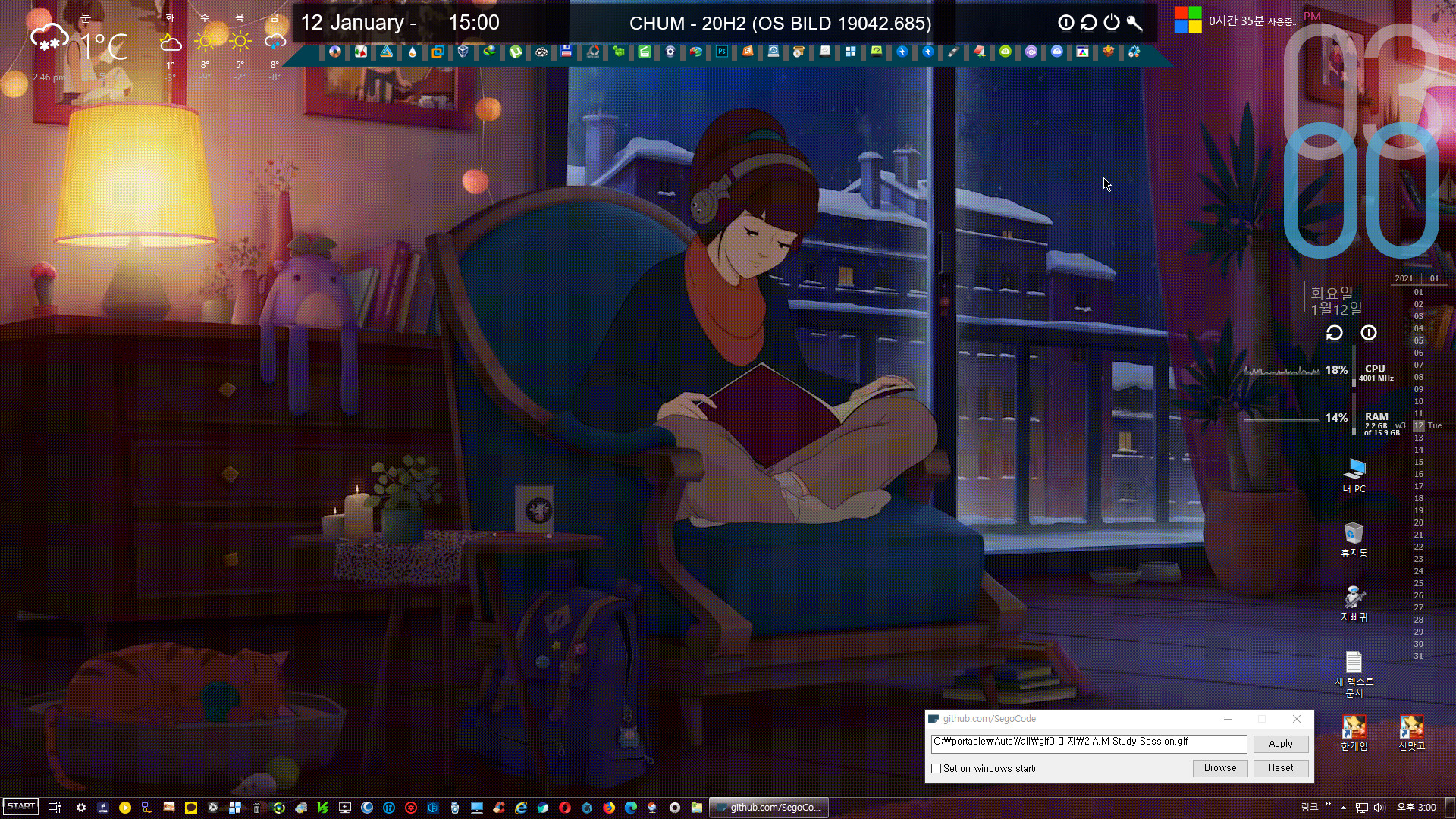Image resolution: width=1456 pixels, height=819 pixels.
Task: Minimize the github.com/SegoCode window
Action: (1228, 719)
